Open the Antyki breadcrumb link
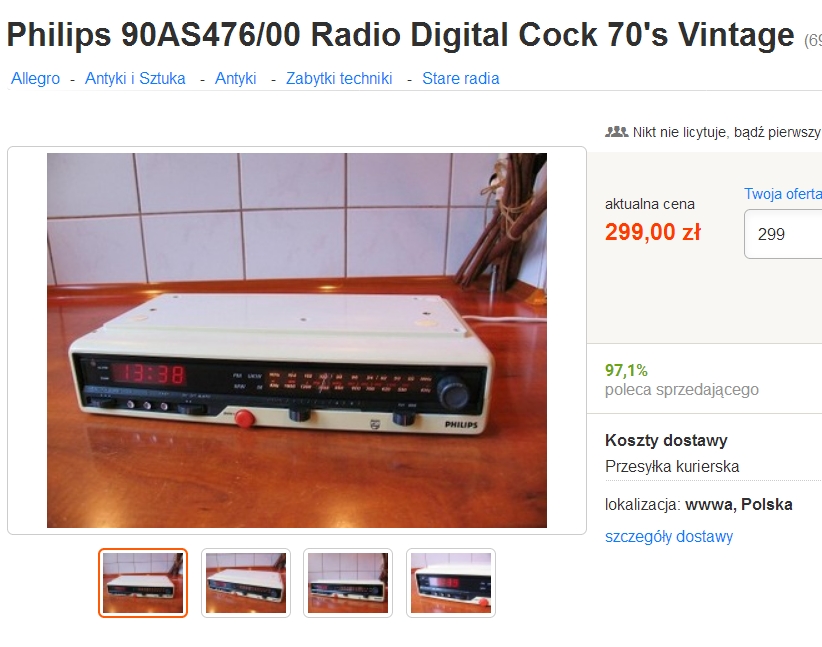Image resolution: width=822 pixels, height=647 pixels. pyautogui.click(x=235, y=79)
